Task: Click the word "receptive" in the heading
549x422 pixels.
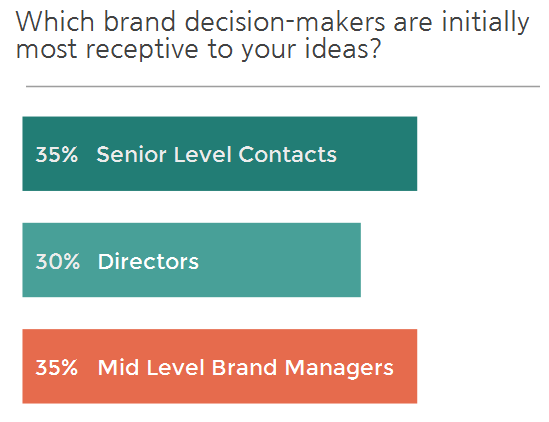Action: click(142, 49)
